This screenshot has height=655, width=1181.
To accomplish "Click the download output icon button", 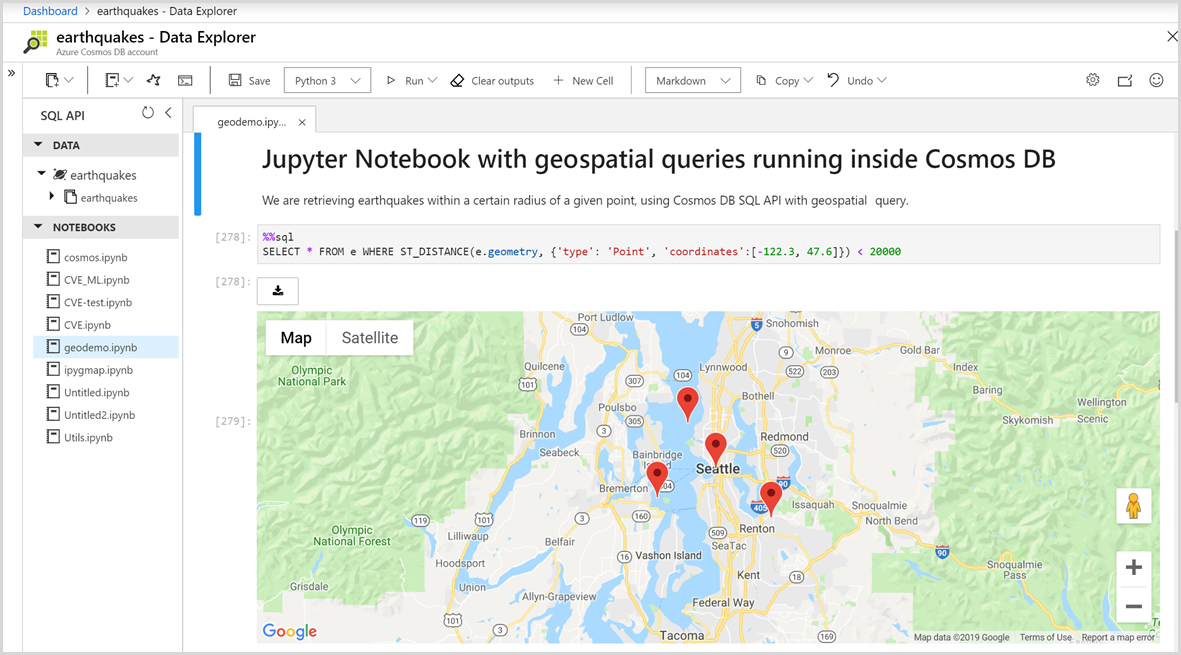I will [x=278, y=291].
